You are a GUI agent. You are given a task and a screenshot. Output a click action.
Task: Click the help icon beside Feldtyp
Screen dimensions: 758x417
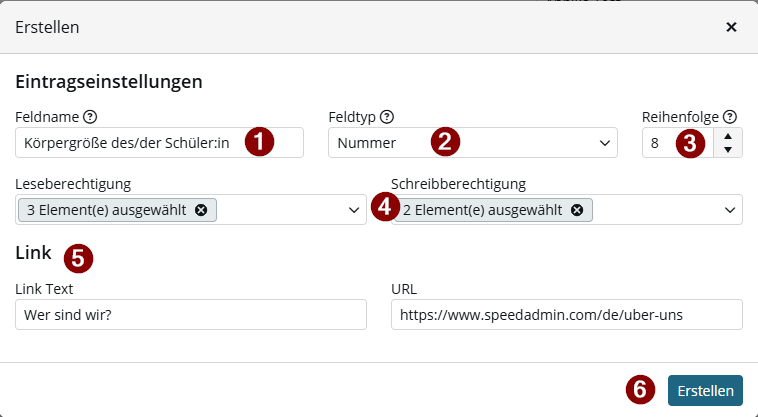(387, 117)
